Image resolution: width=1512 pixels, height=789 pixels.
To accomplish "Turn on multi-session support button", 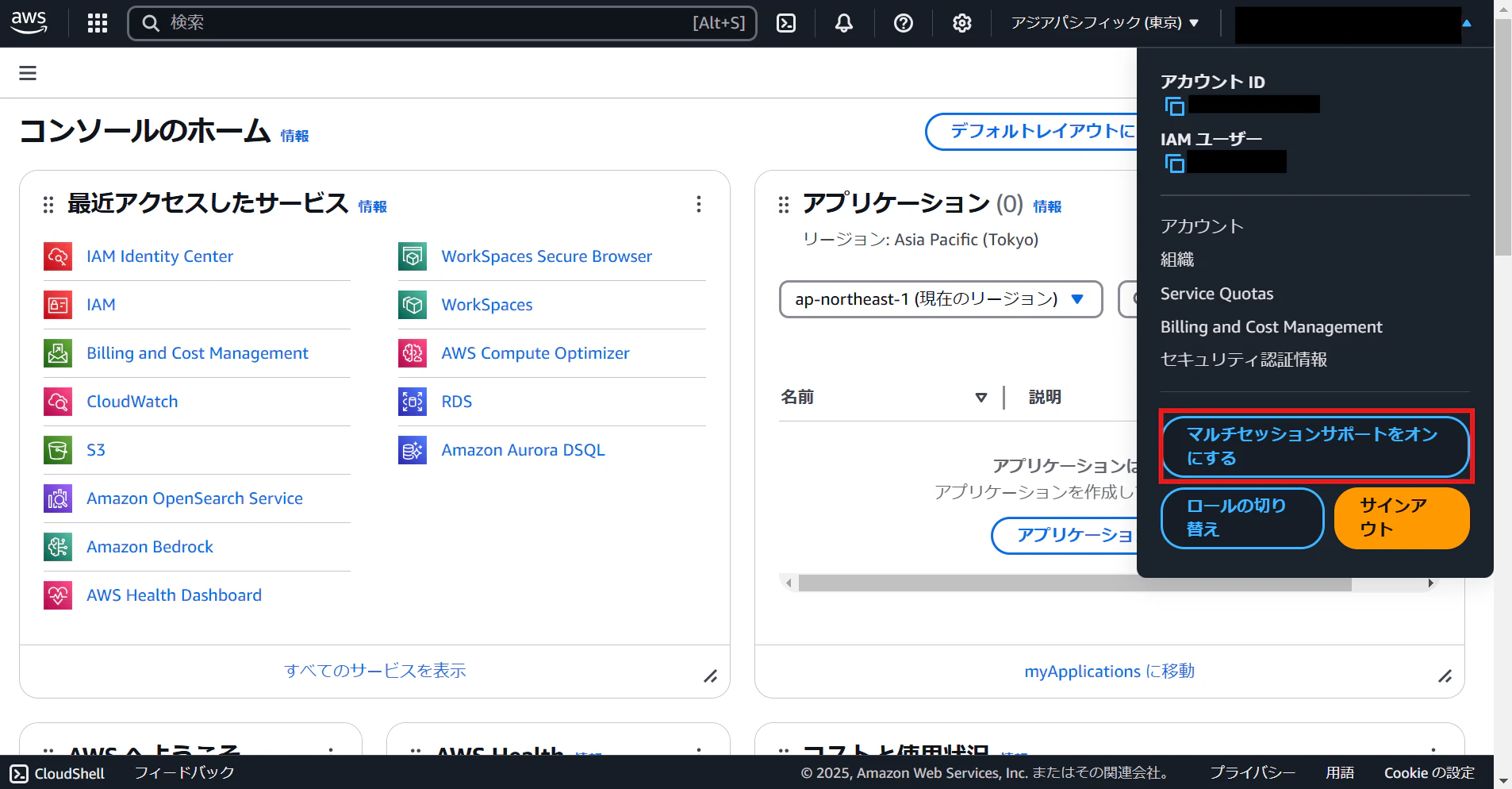I will pyautogui.click(x=1315, y=446).
